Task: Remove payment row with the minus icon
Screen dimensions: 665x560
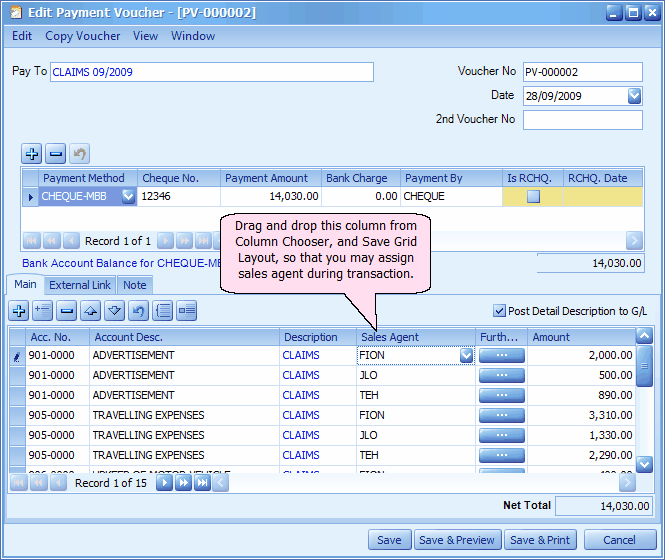Action: click(x=56, y=154)
